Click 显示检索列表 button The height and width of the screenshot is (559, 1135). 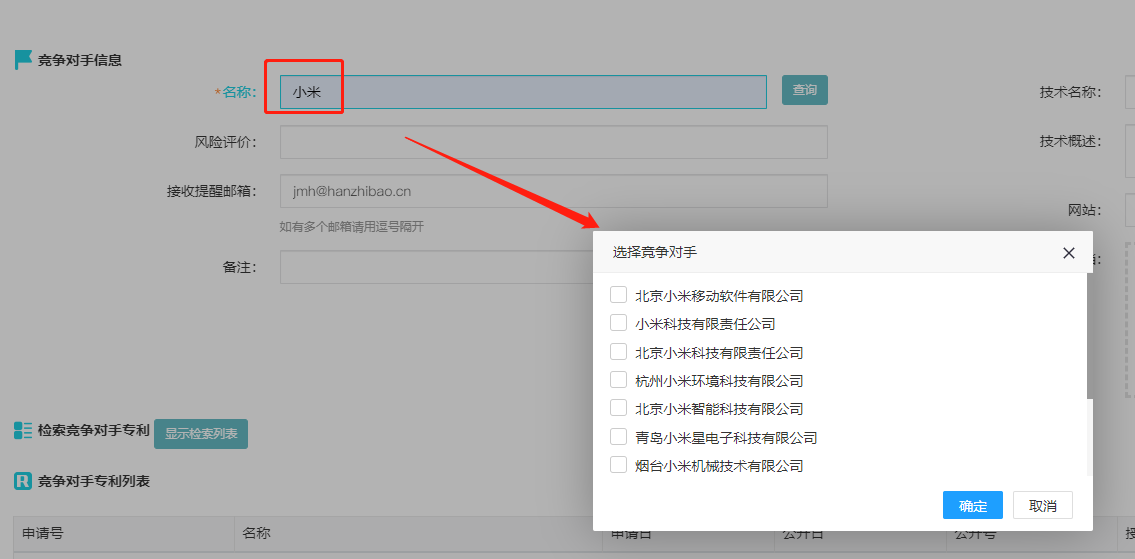point(201,434)
